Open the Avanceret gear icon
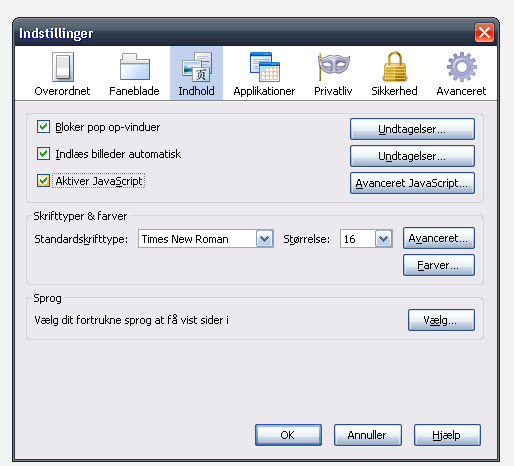The image size is (514, 466). (462, 67)
